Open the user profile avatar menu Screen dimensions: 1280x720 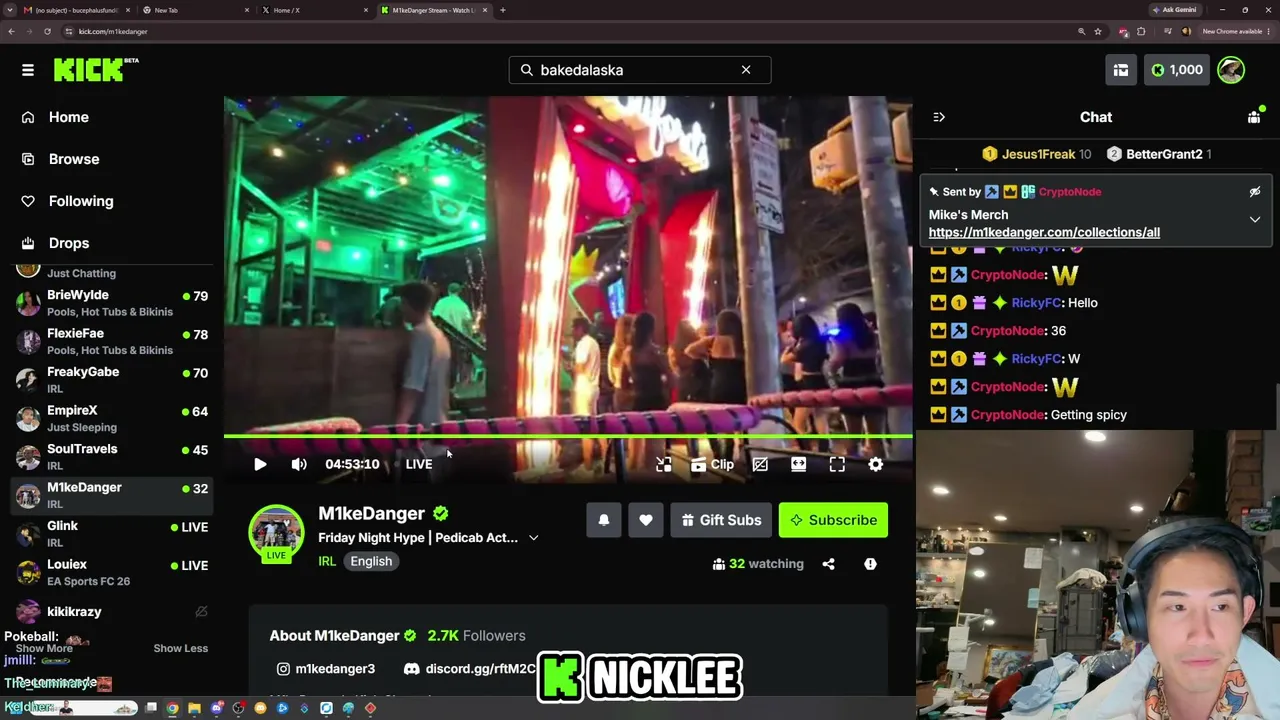point(1231,70)
